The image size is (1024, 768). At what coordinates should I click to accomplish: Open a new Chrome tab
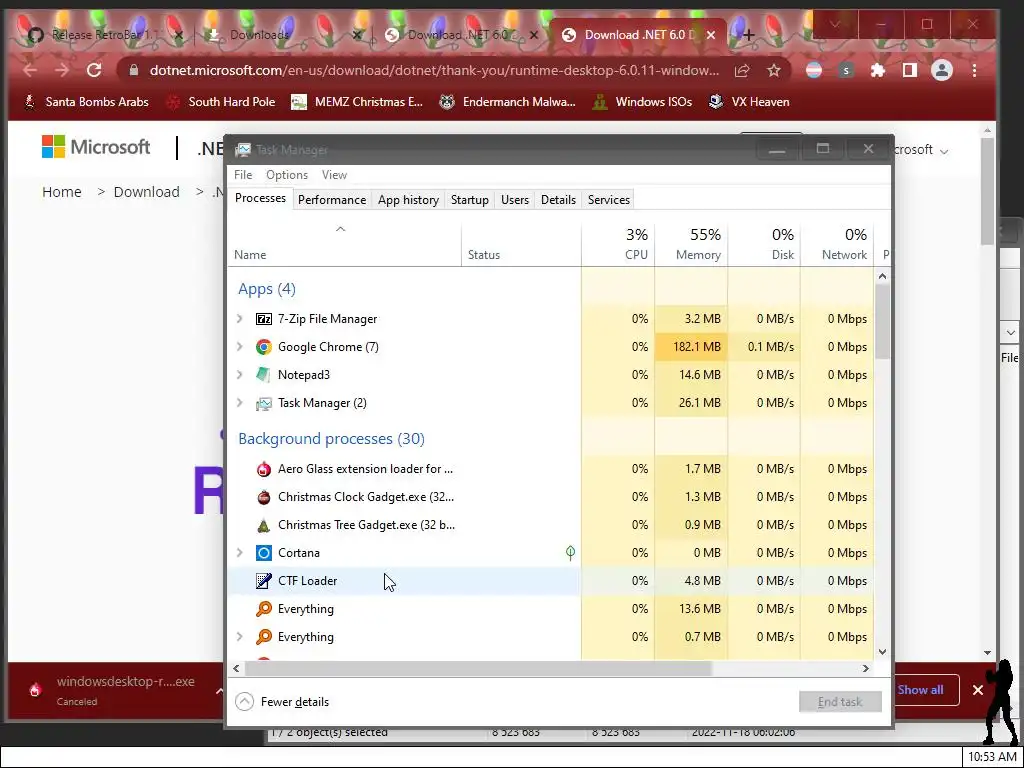click(x=748, y=35)
